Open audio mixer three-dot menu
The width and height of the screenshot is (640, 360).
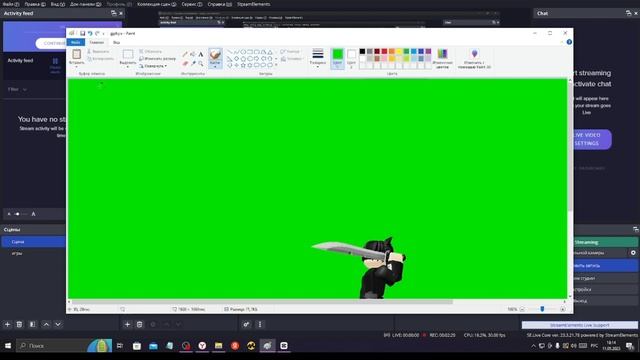[260, 324]
